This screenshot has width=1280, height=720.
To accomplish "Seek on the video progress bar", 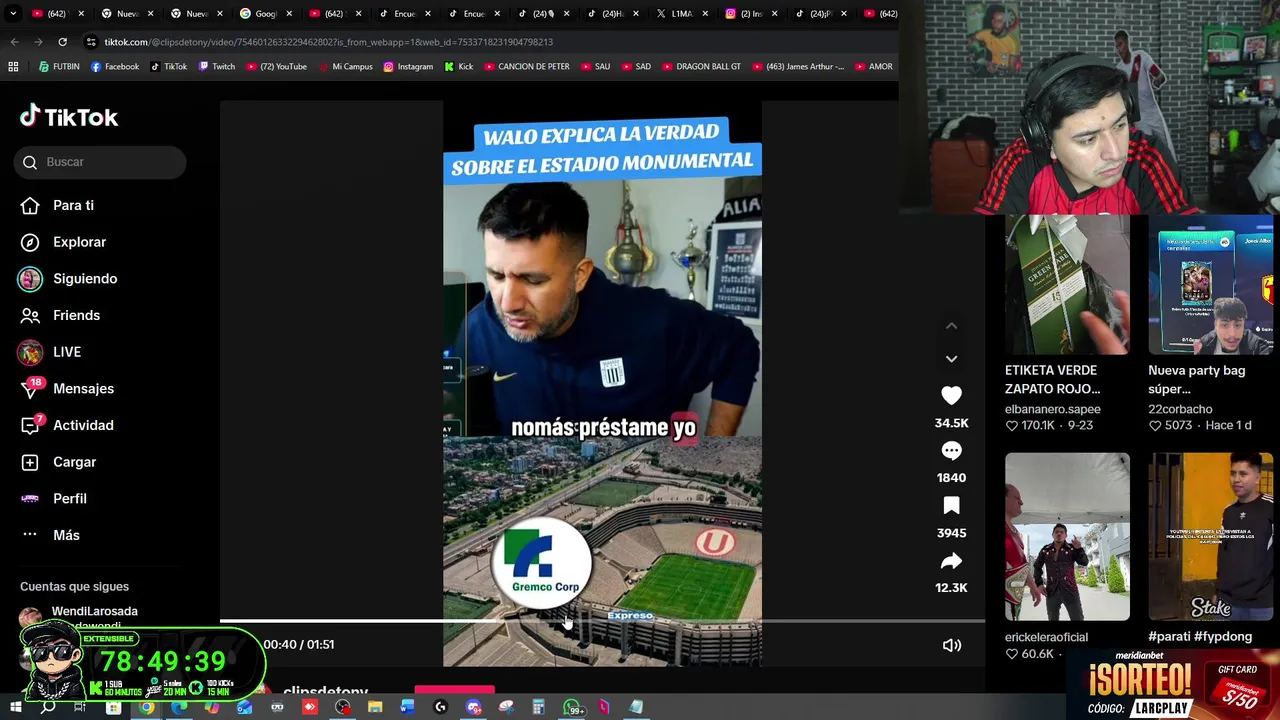I will pyautogui.click(x=602, y=621).
